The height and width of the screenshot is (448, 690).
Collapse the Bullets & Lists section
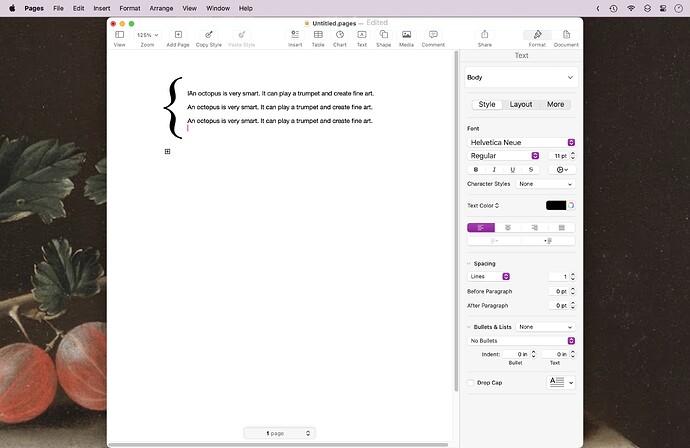469,327
